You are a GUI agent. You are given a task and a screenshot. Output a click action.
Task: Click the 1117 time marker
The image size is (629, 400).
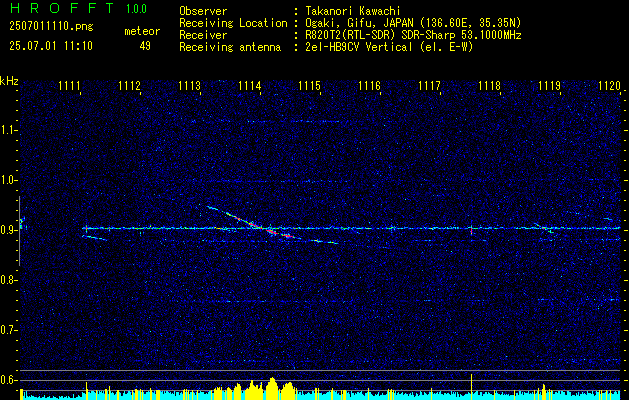point(429,86)
